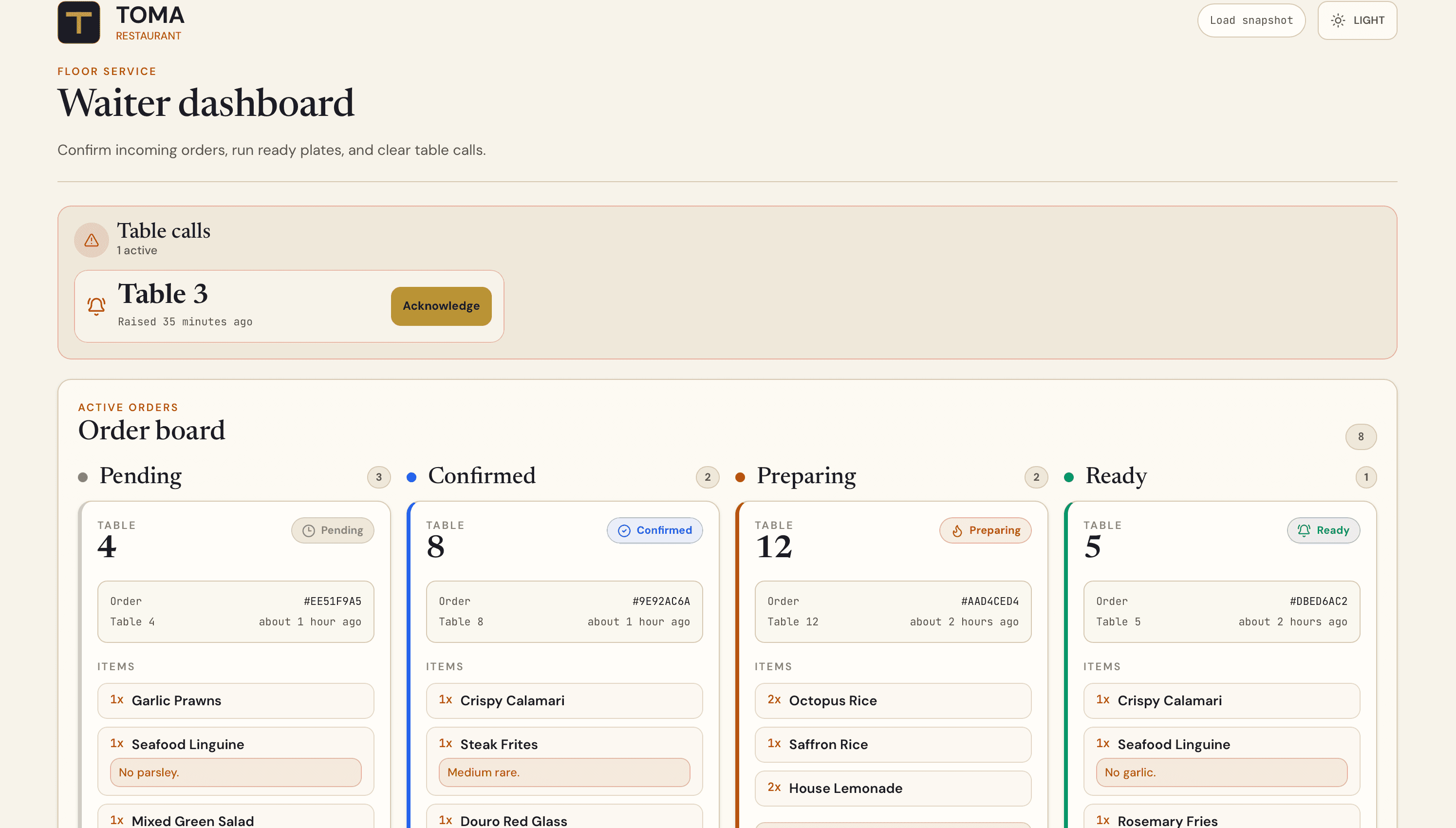Click Crispy Calamari on Table 5
The image size is (1456, 828).
pyautogui.click(x=1221, y=700)
